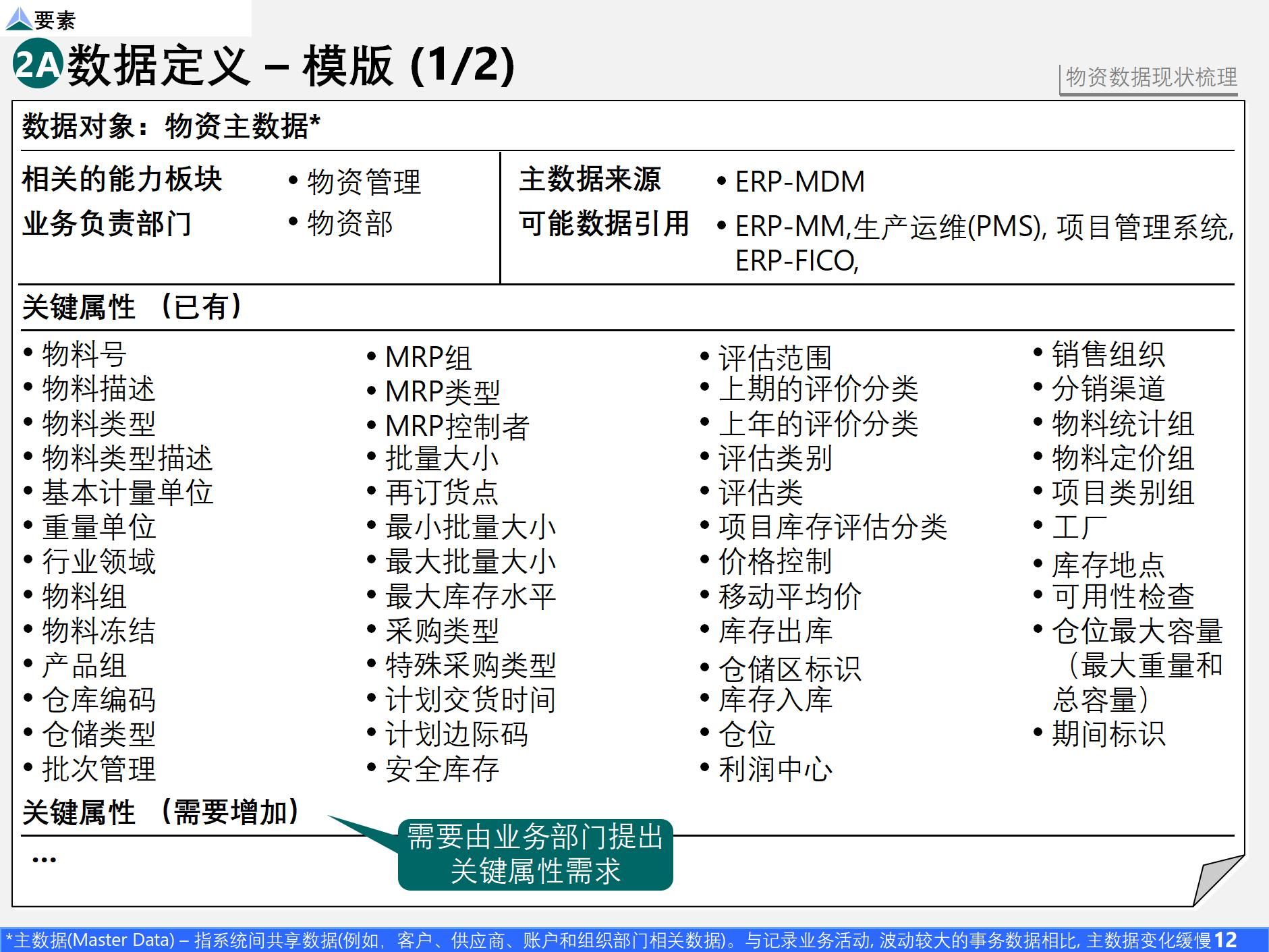Click the attribute 利润中心
The width and height of the screenshot is (1269, 952).
(x=775, y=769)
